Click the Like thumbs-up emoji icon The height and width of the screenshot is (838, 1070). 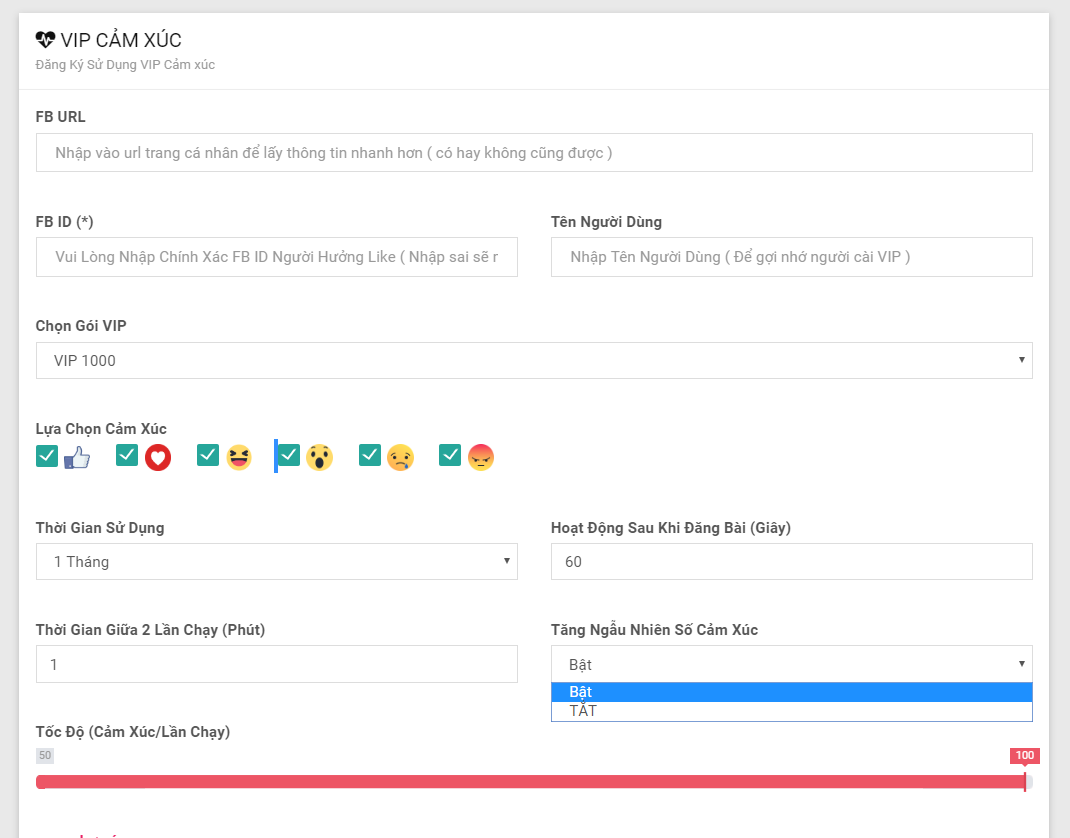tap(77, 458)
